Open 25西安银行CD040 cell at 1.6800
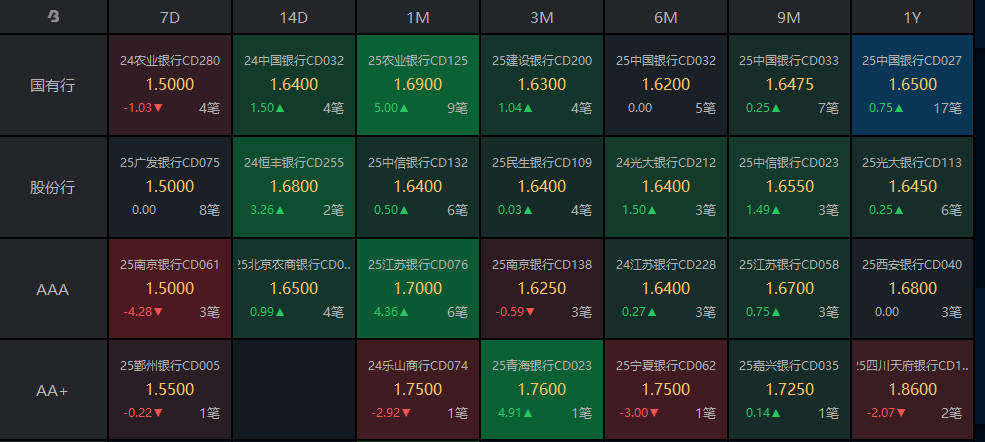The height and width of the screenshot is (442, 985). 911,289
